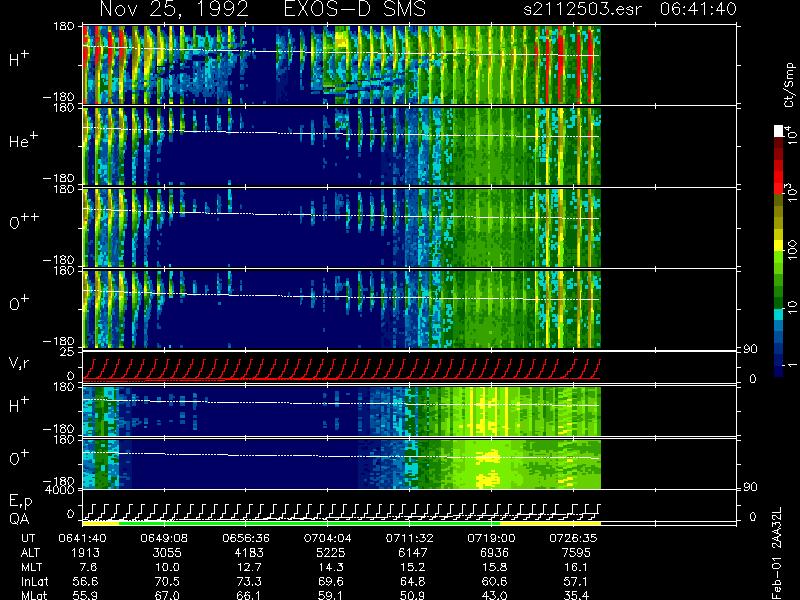
Task: Click the MLT value '12.7'
Action: point(248,567)
